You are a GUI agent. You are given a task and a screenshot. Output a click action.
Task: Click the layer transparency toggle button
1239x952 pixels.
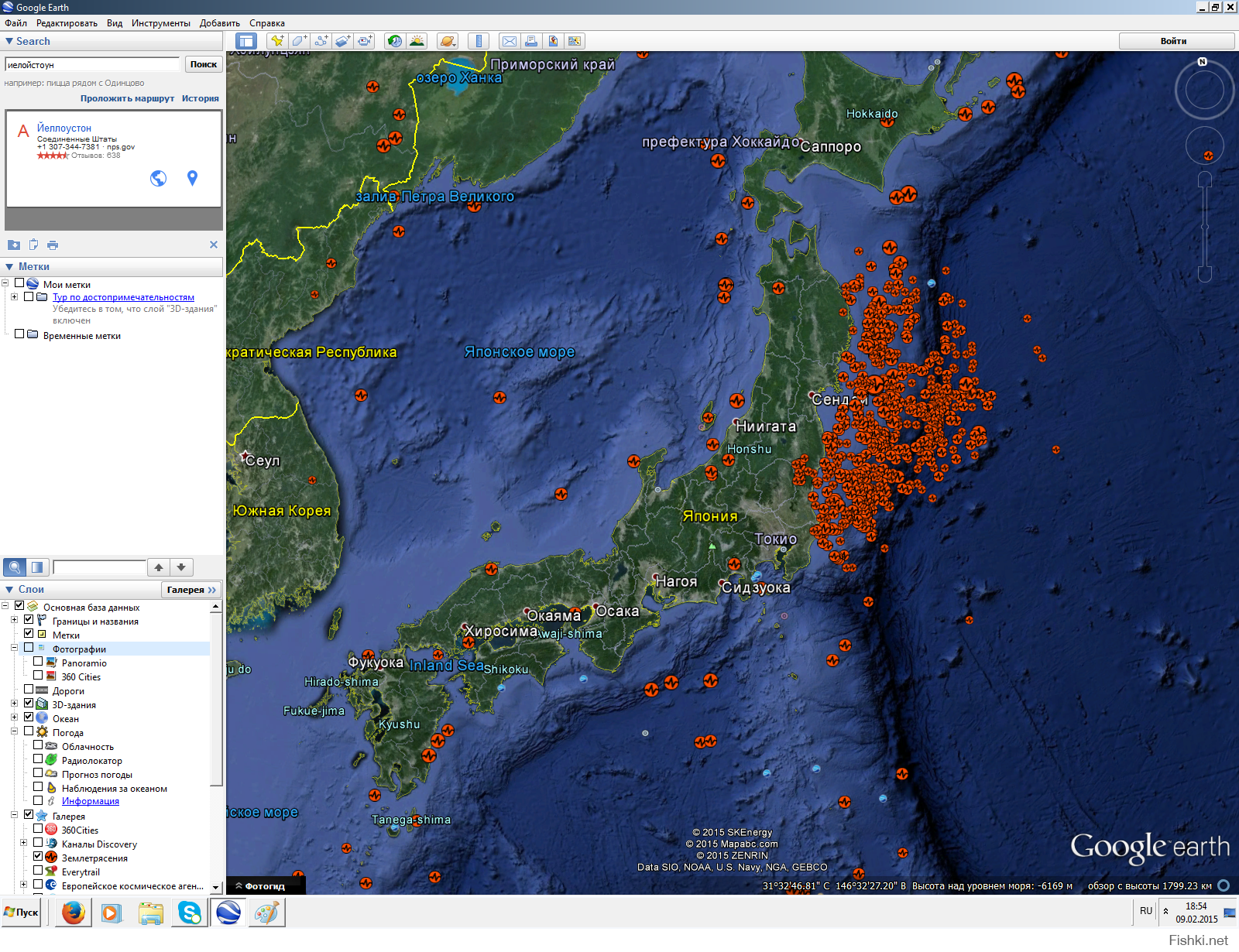pyautogui.click(x=37, y=567)
